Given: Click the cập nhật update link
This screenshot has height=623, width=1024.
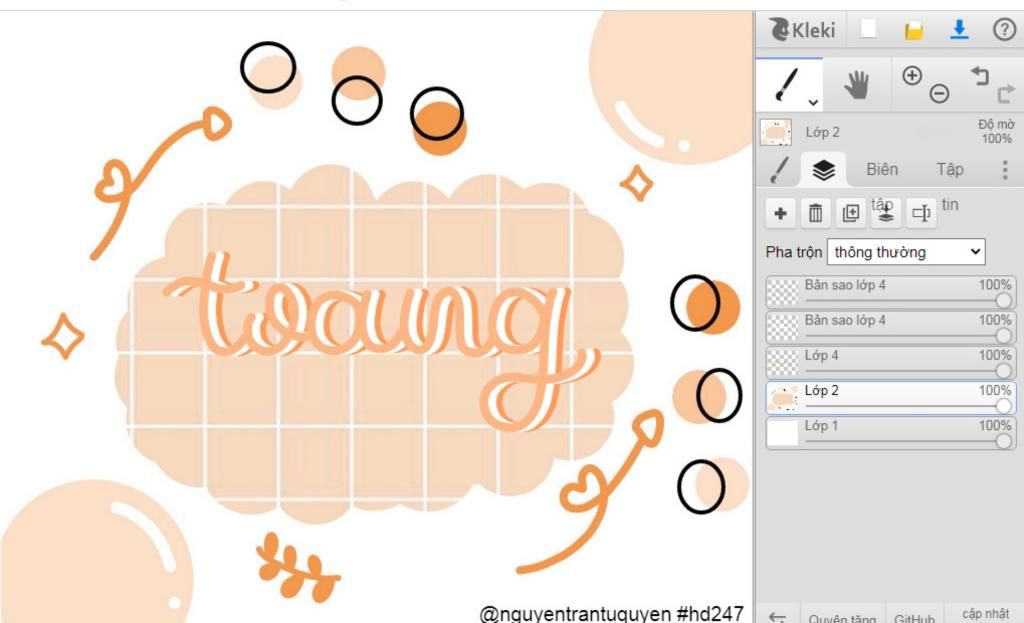Looking at the screenshot, I should pyautogui.click(x=985, y=615).
